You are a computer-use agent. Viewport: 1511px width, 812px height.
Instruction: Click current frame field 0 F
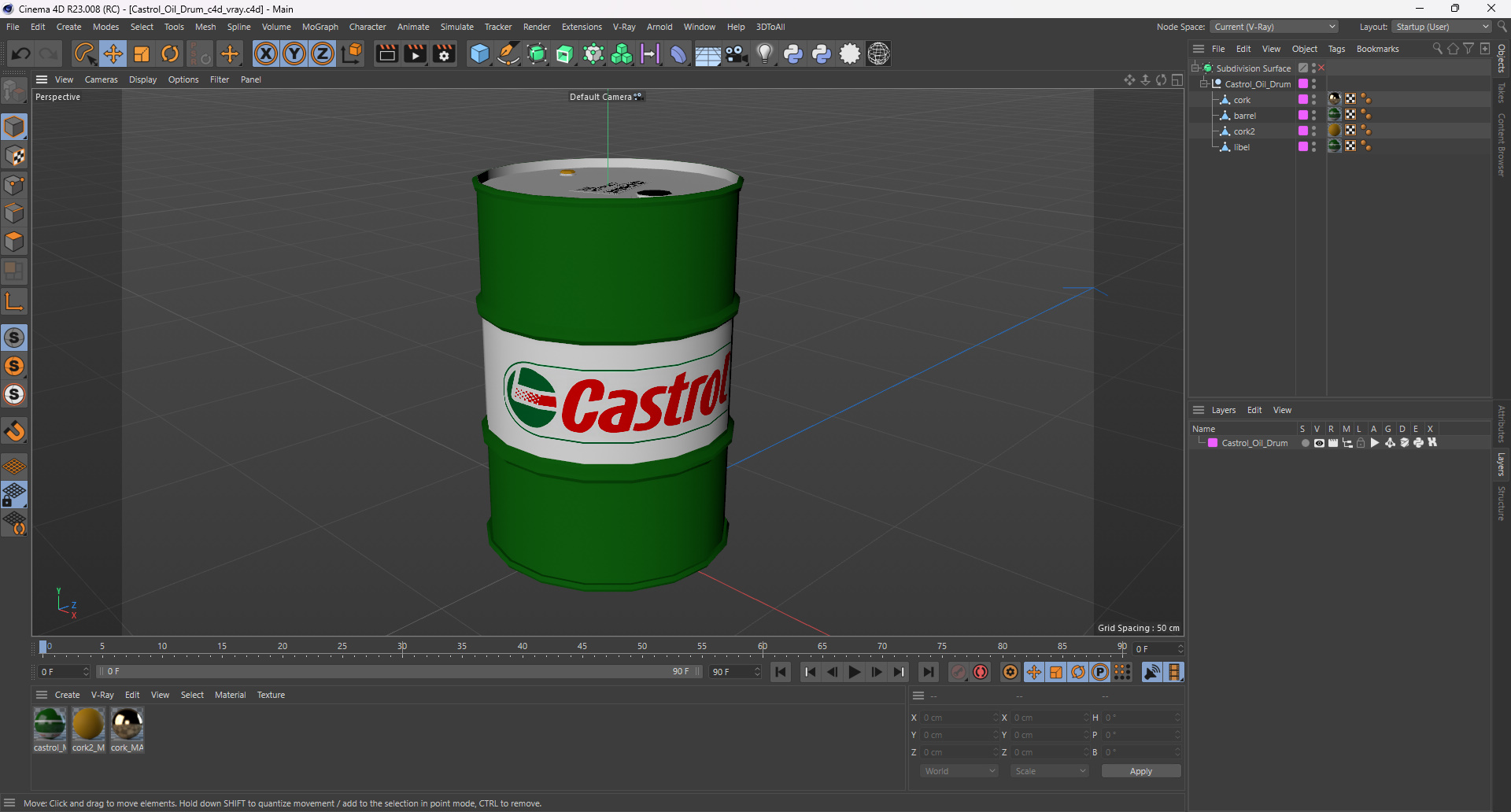pyautogui.click(x=1158, y=649)
